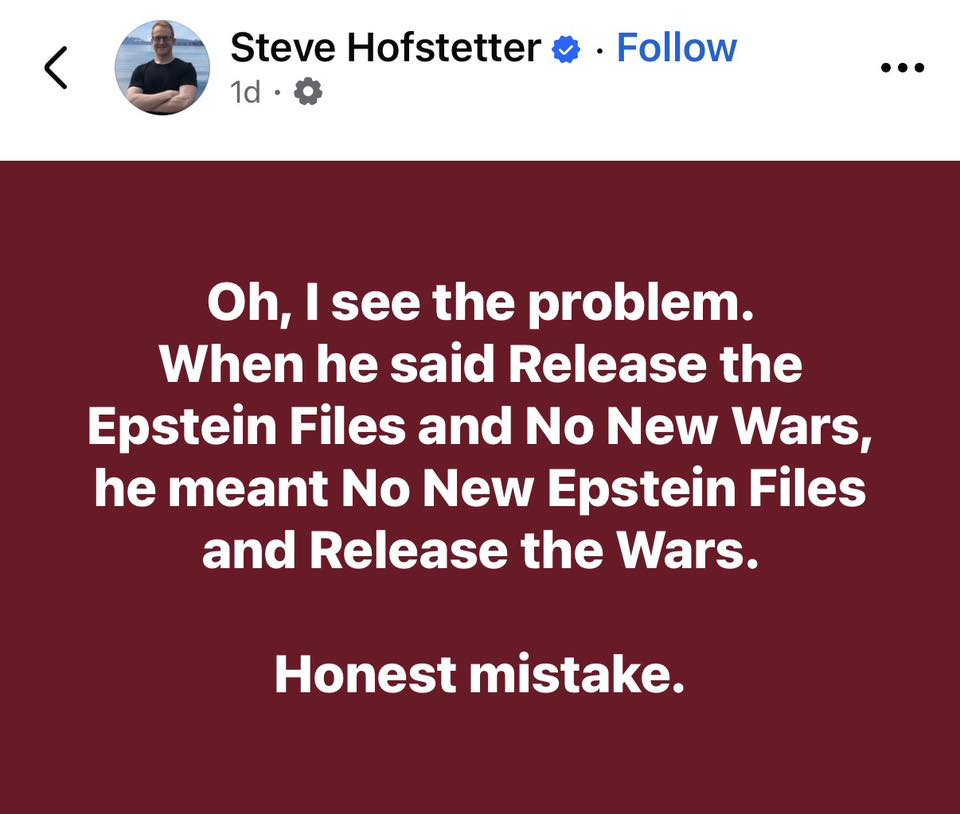Tap the line 'he meant No New Epstein Files'
Image resolution: width=960 pixels, height=814 pixels.
coord(481,489)
